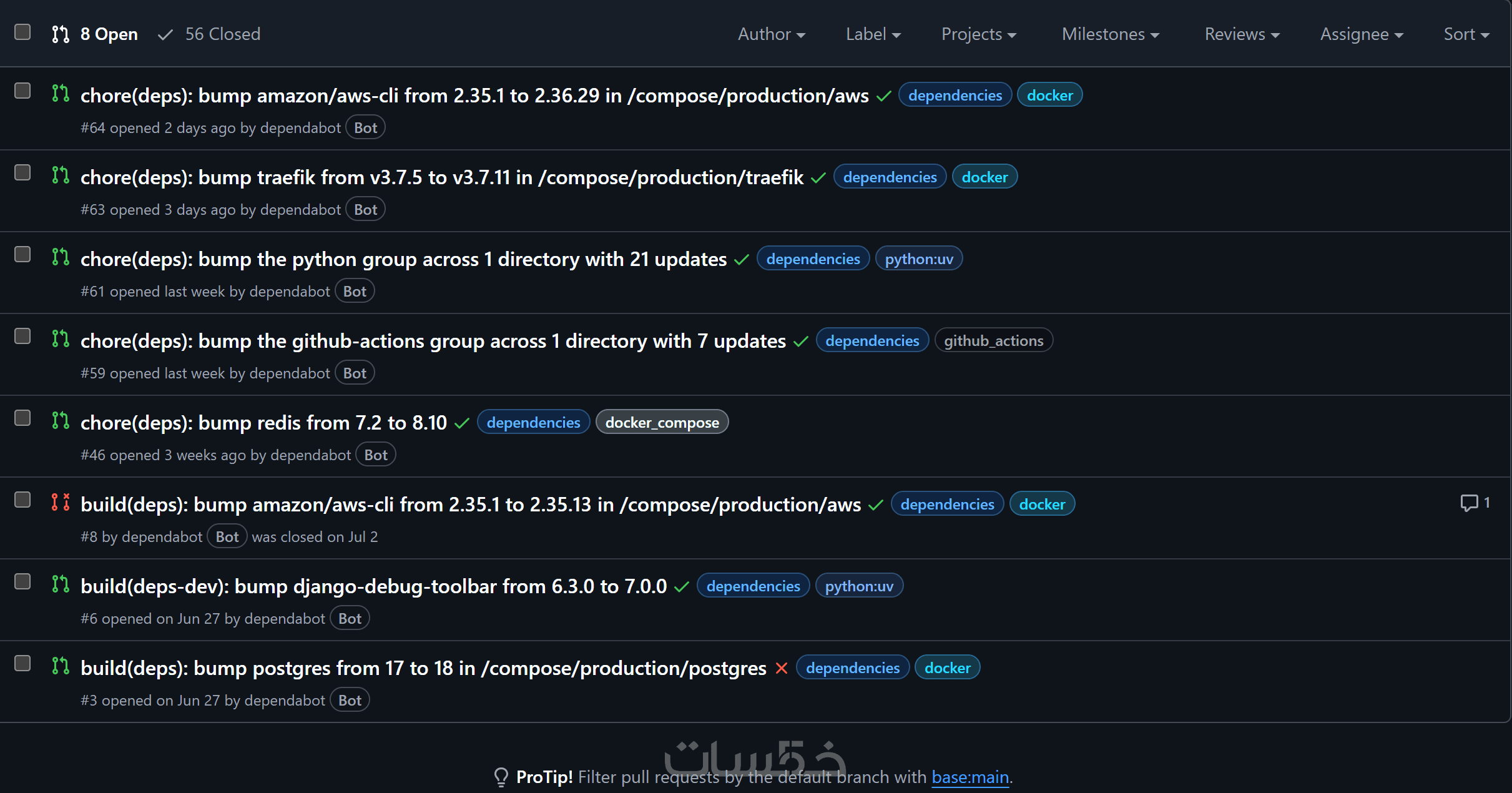Check the box for python group PR
The height and width of the screenshot is (793, 1512).
22,255
